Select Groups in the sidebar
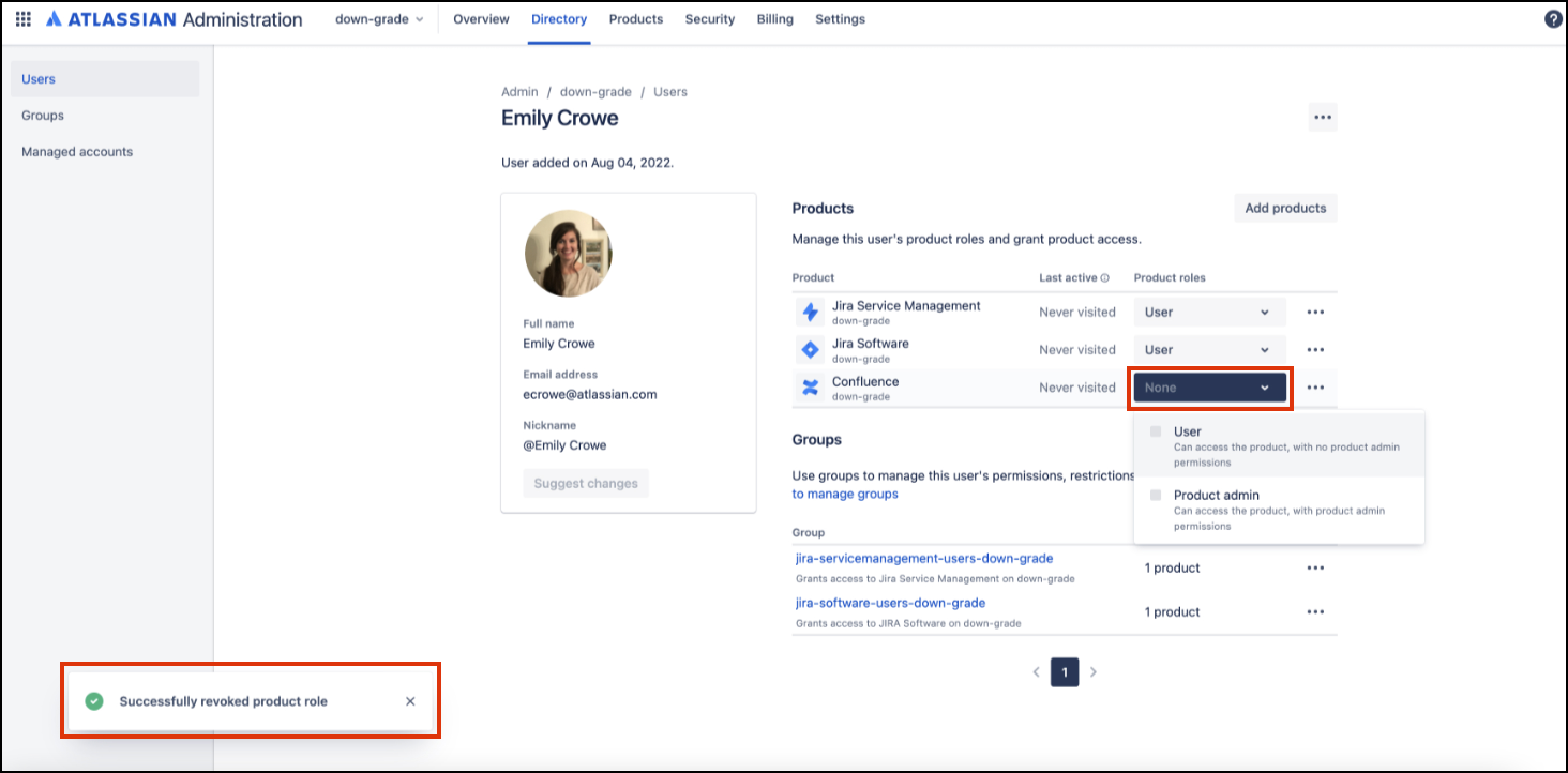Image resolution: width=1568 pixels, height=773 pixels. coord(105,116)
